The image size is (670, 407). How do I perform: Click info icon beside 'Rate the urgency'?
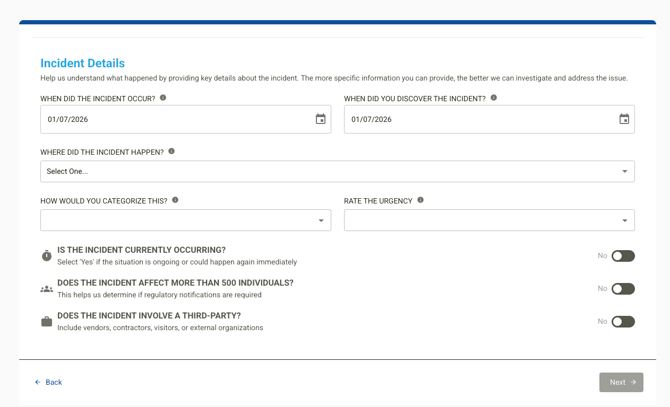tap(420, 200)
